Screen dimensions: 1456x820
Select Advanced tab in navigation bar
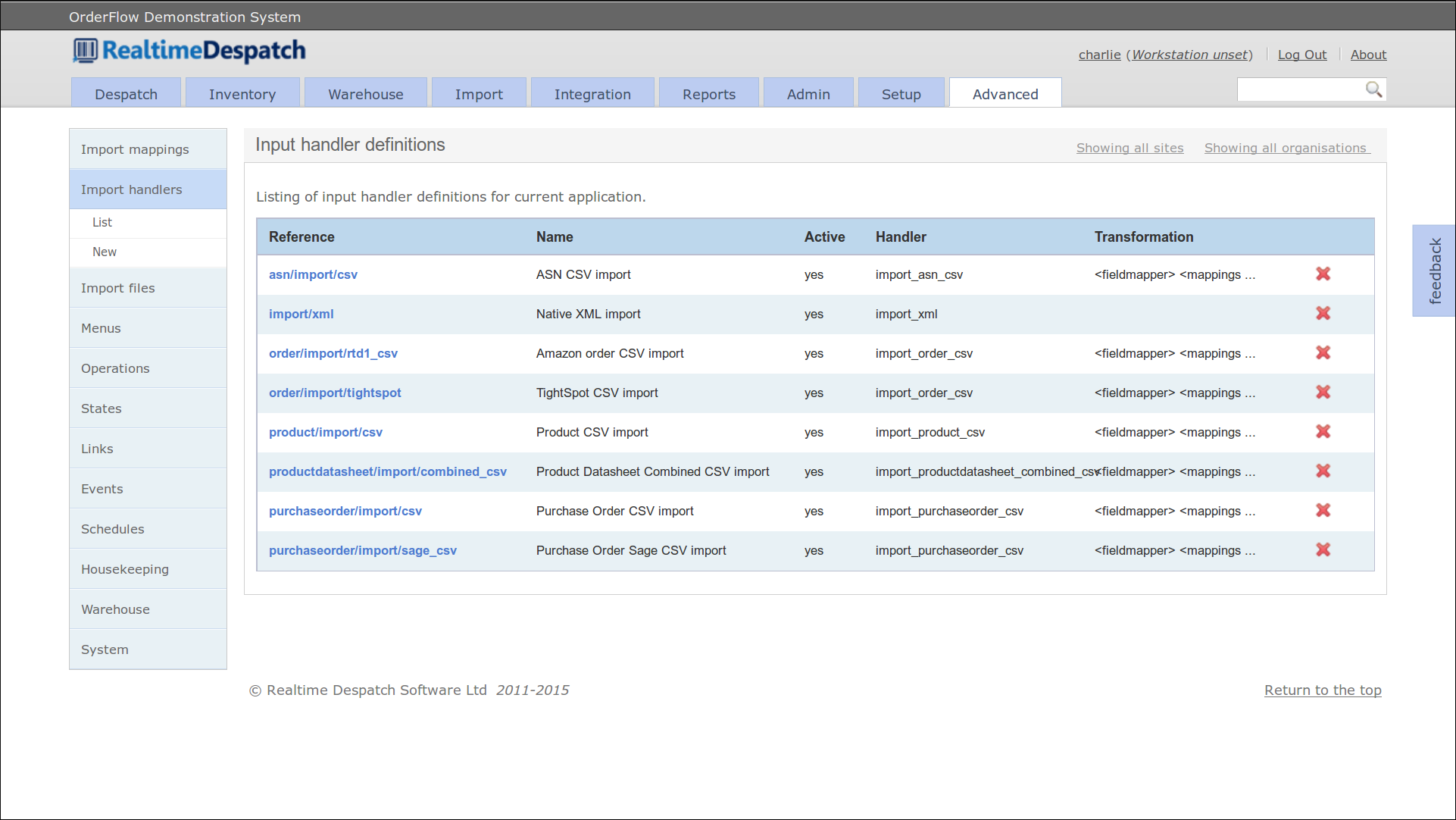[1004, 94]
